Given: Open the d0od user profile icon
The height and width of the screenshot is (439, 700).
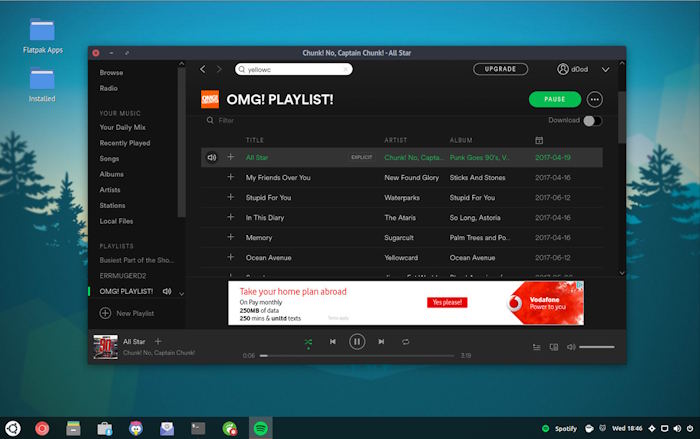Looking at the screenshot, I should 562,69.
